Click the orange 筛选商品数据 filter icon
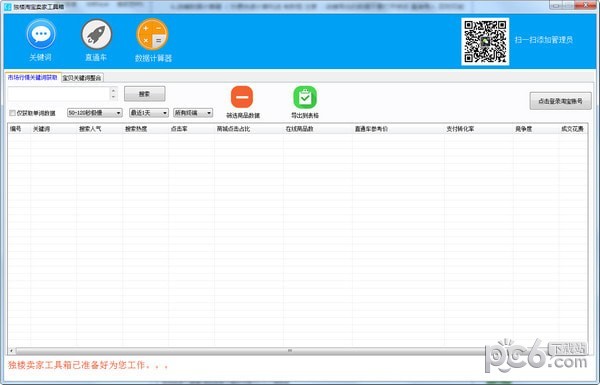The width and height of the screenshot is (600, 385). [x=242, y=97]
